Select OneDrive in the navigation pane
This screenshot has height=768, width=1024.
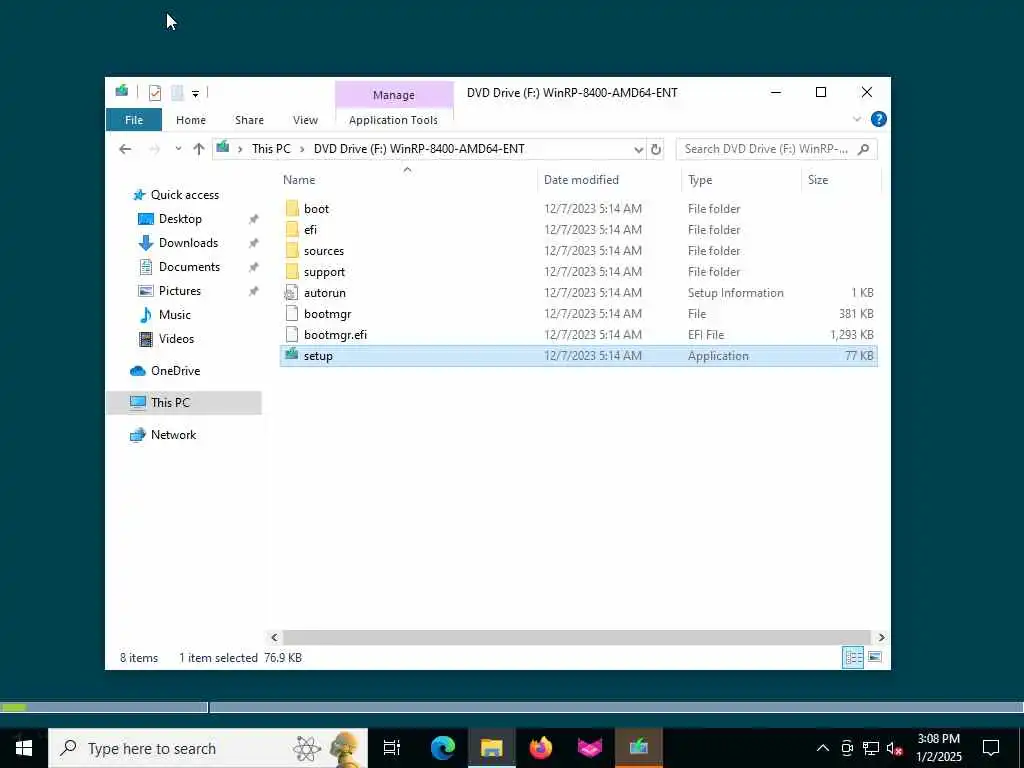(x=175, y=371)
